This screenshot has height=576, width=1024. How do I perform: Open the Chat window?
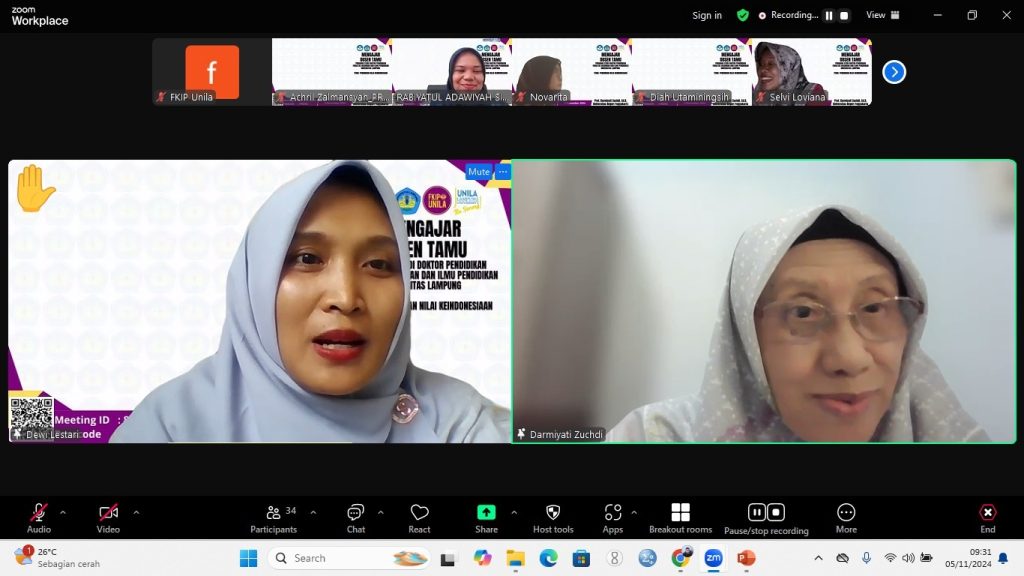tap(355, 517)
